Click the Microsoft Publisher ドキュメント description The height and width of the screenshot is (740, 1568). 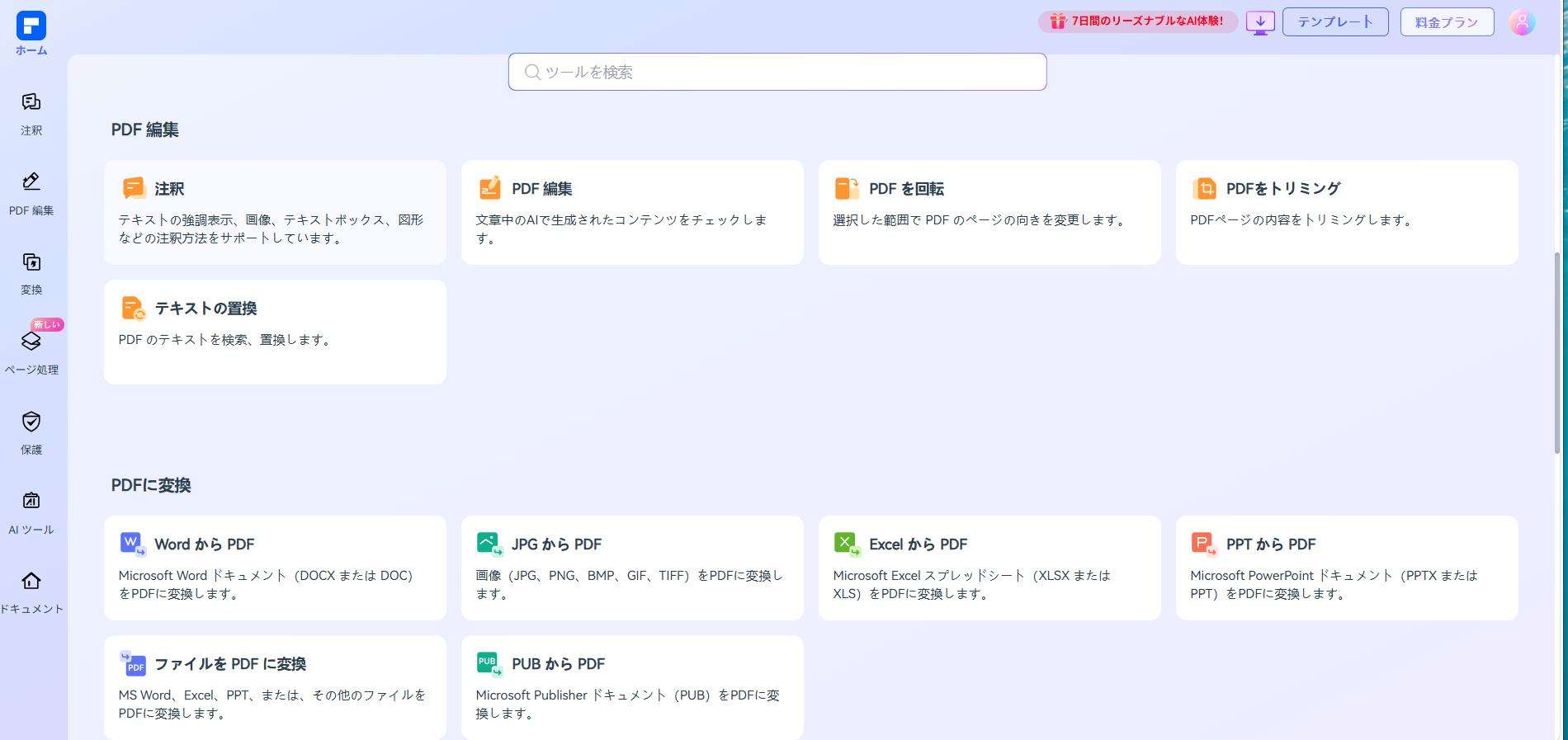pos(627,705)
